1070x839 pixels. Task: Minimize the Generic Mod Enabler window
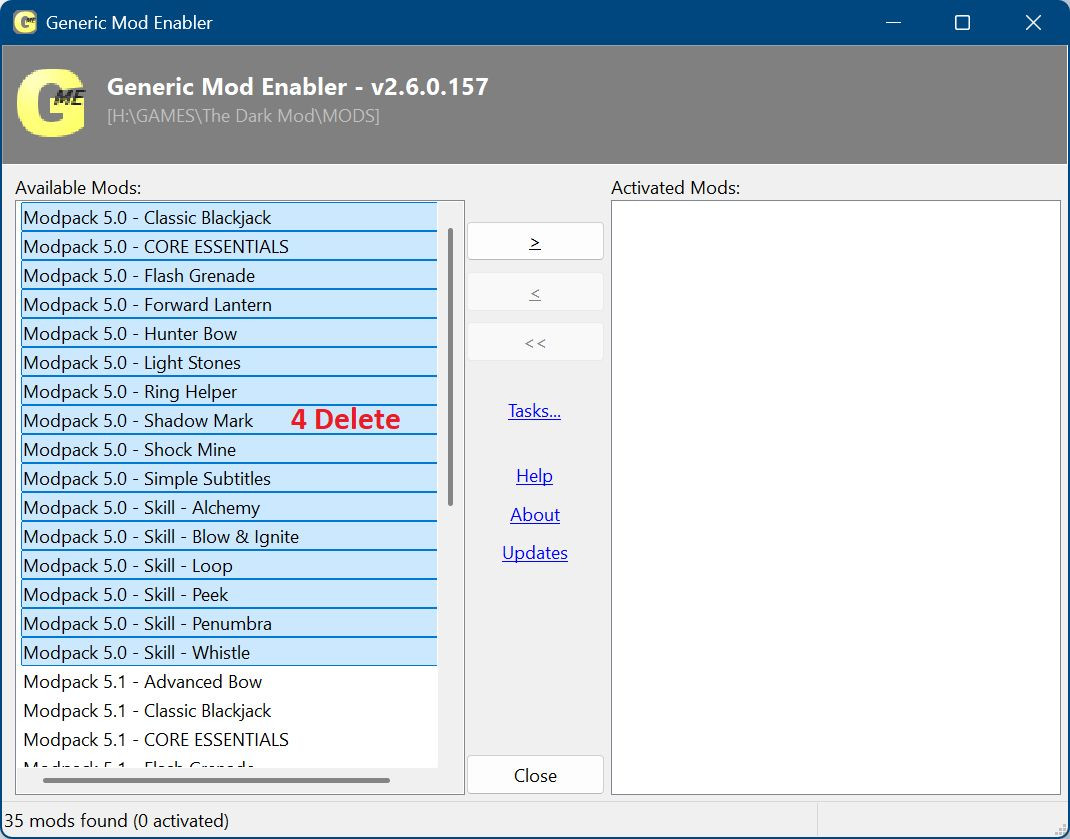tap(893, 23)
